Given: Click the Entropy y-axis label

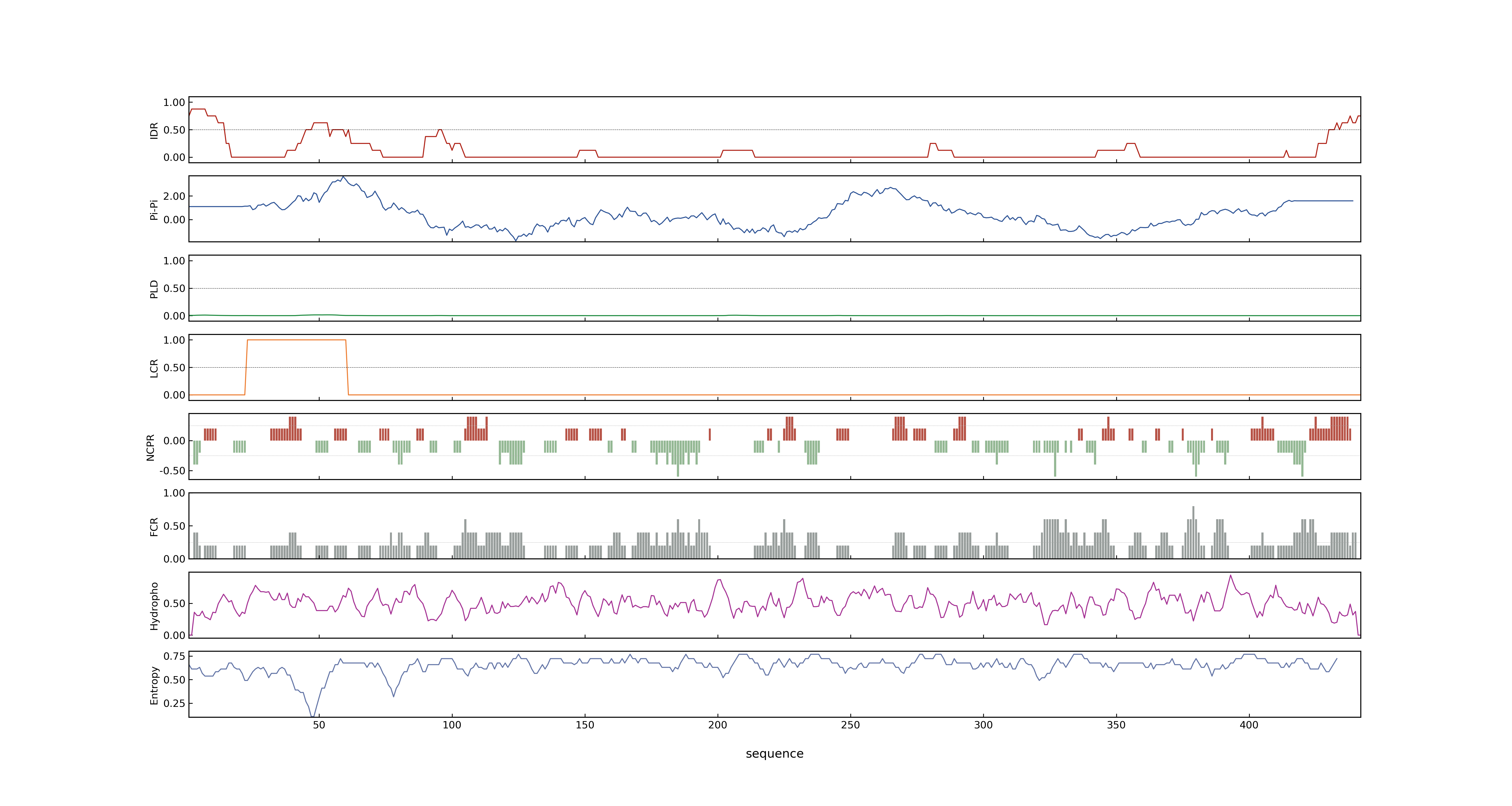Looking at the screenshot, I should (x=154, y=685).
